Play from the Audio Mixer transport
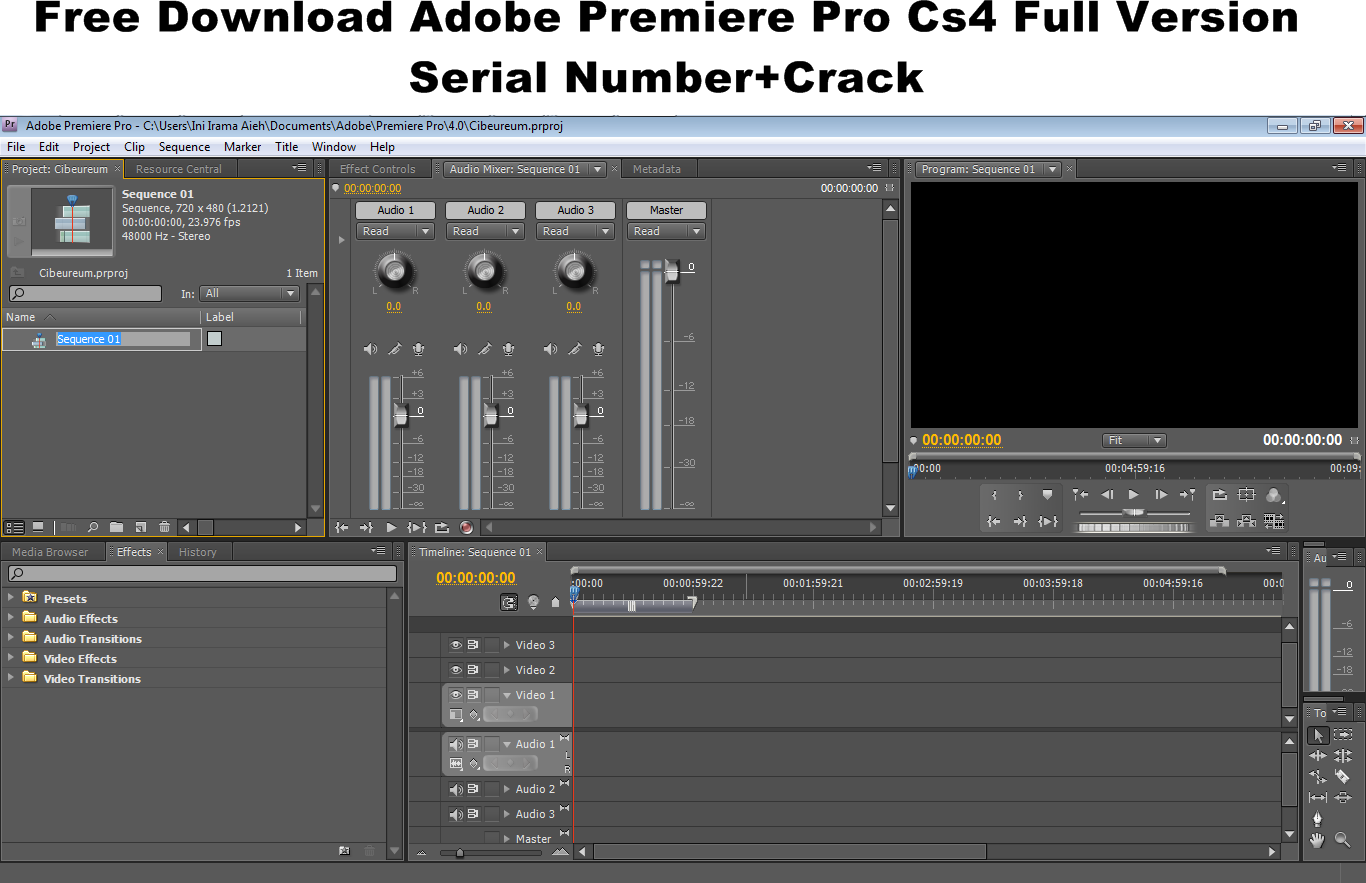Viewport: 1366px width, 883px height. pos(391,527)
